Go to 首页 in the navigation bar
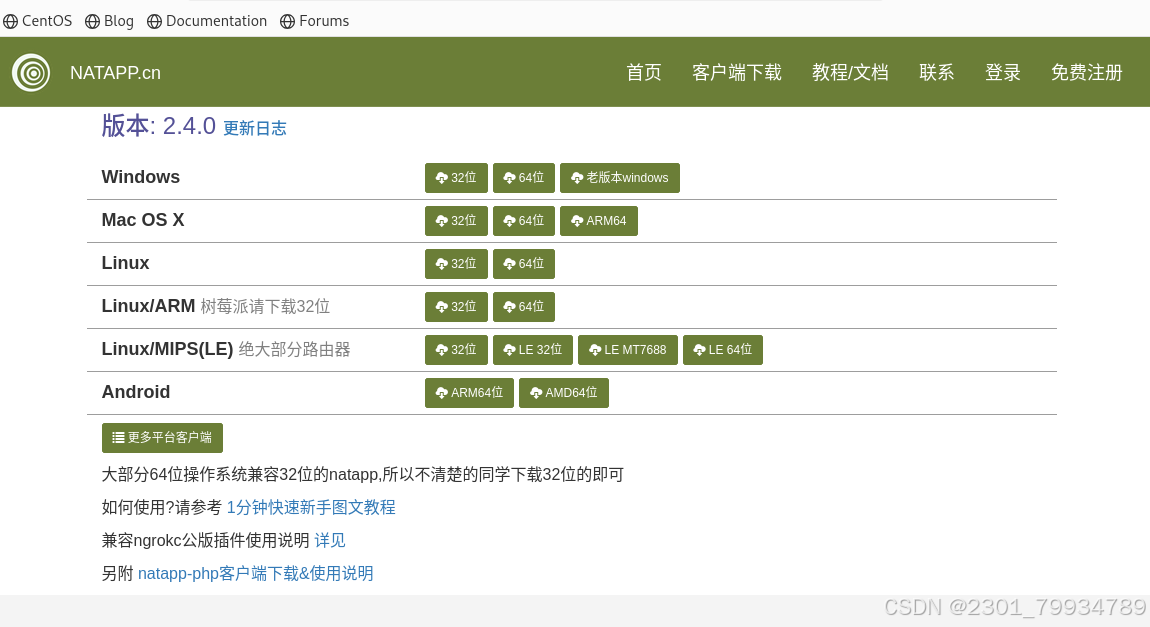The height and width of the screenshot is (627, 1150). [644, 73]
